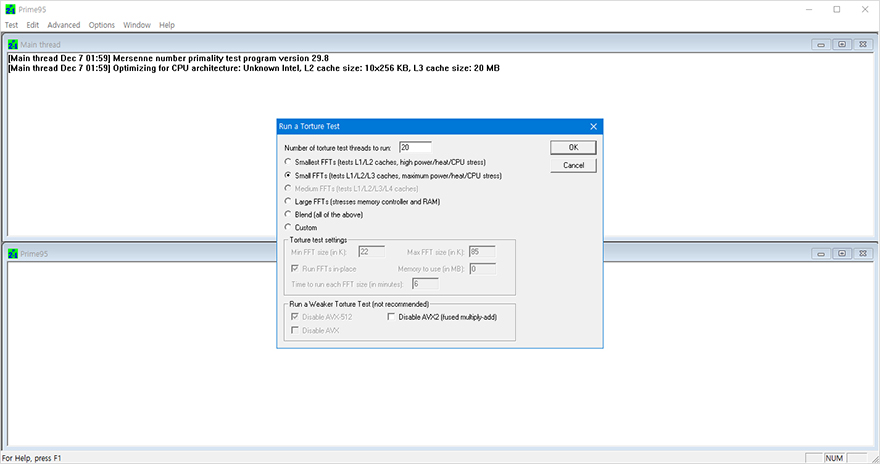Close the Prime95 main window
This screenshot has height=464, width=880.
(x=865, y=10)
